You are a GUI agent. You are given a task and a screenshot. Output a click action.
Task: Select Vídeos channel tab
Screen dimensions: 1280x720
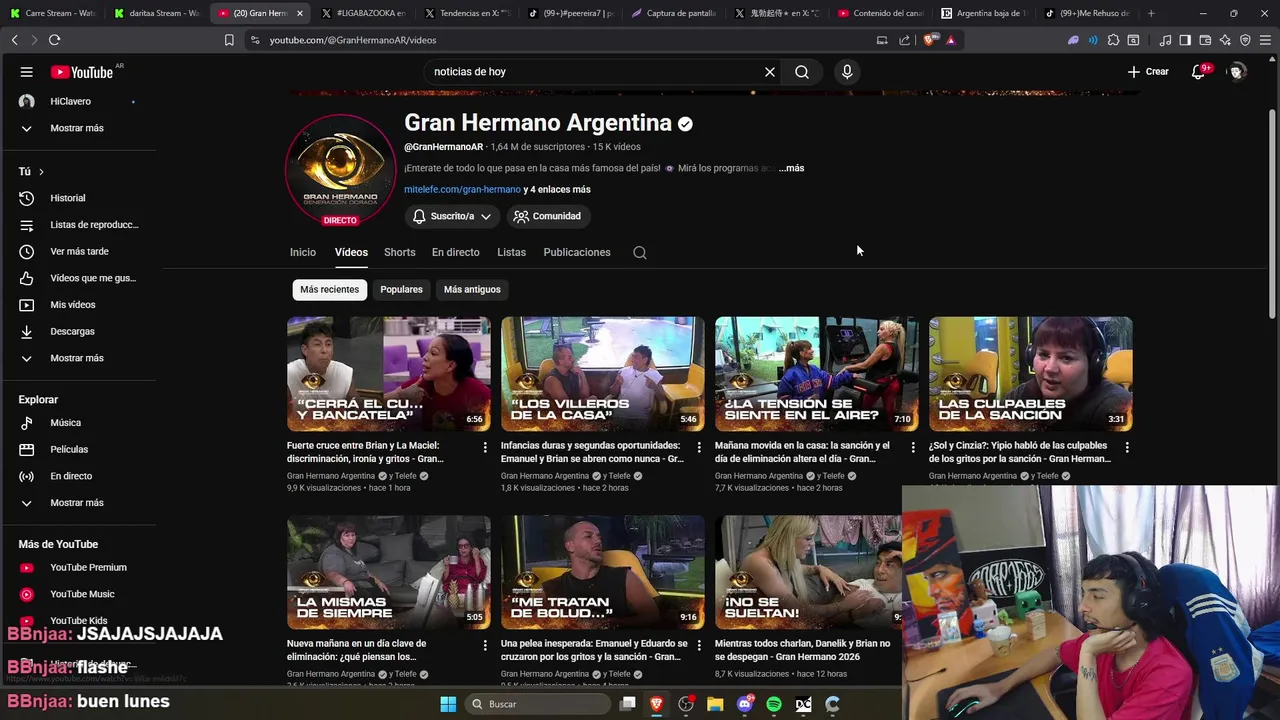pyautogui.click(x=351, y=252)
